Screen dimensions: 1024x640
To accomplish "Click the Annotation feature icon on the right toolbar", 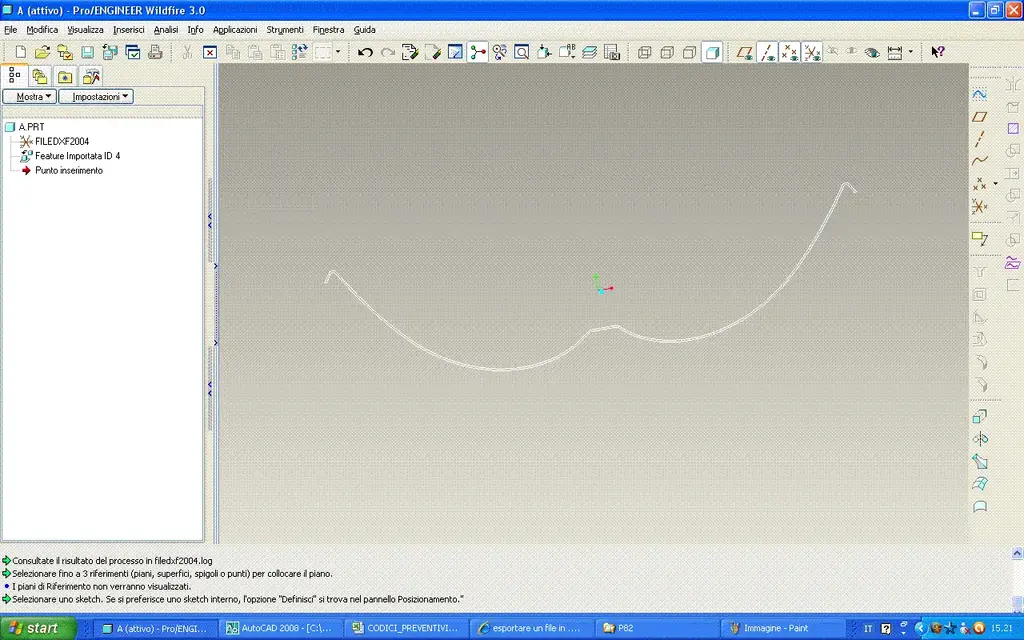I will click(x=980, y=238).
